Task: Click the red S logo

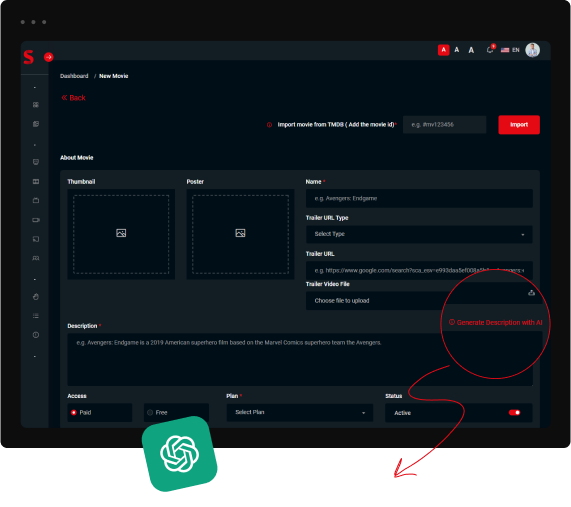Action: 29,57
